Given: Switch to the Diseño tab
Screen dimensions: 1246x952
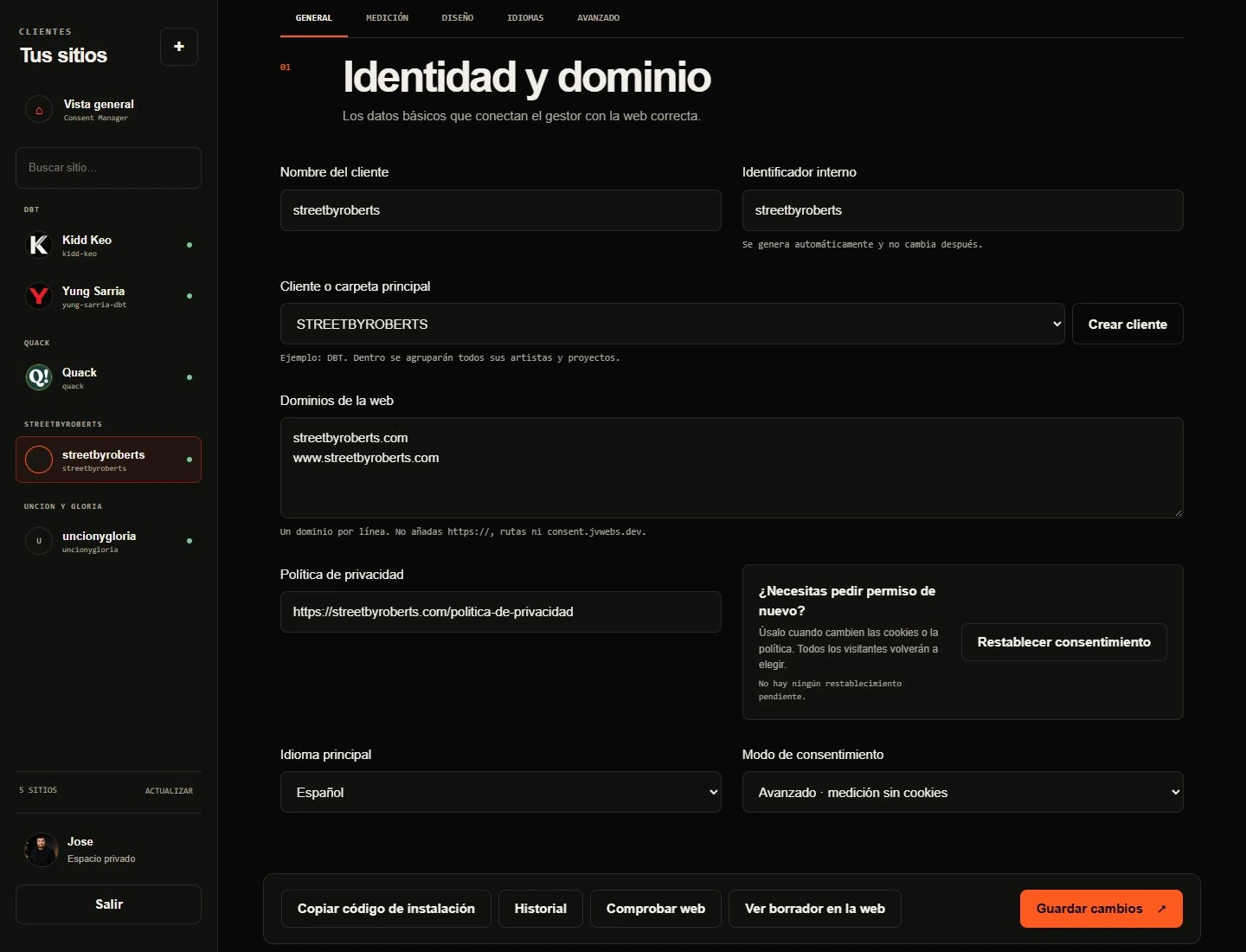Looking at the screenshot, I should [458, 18].
